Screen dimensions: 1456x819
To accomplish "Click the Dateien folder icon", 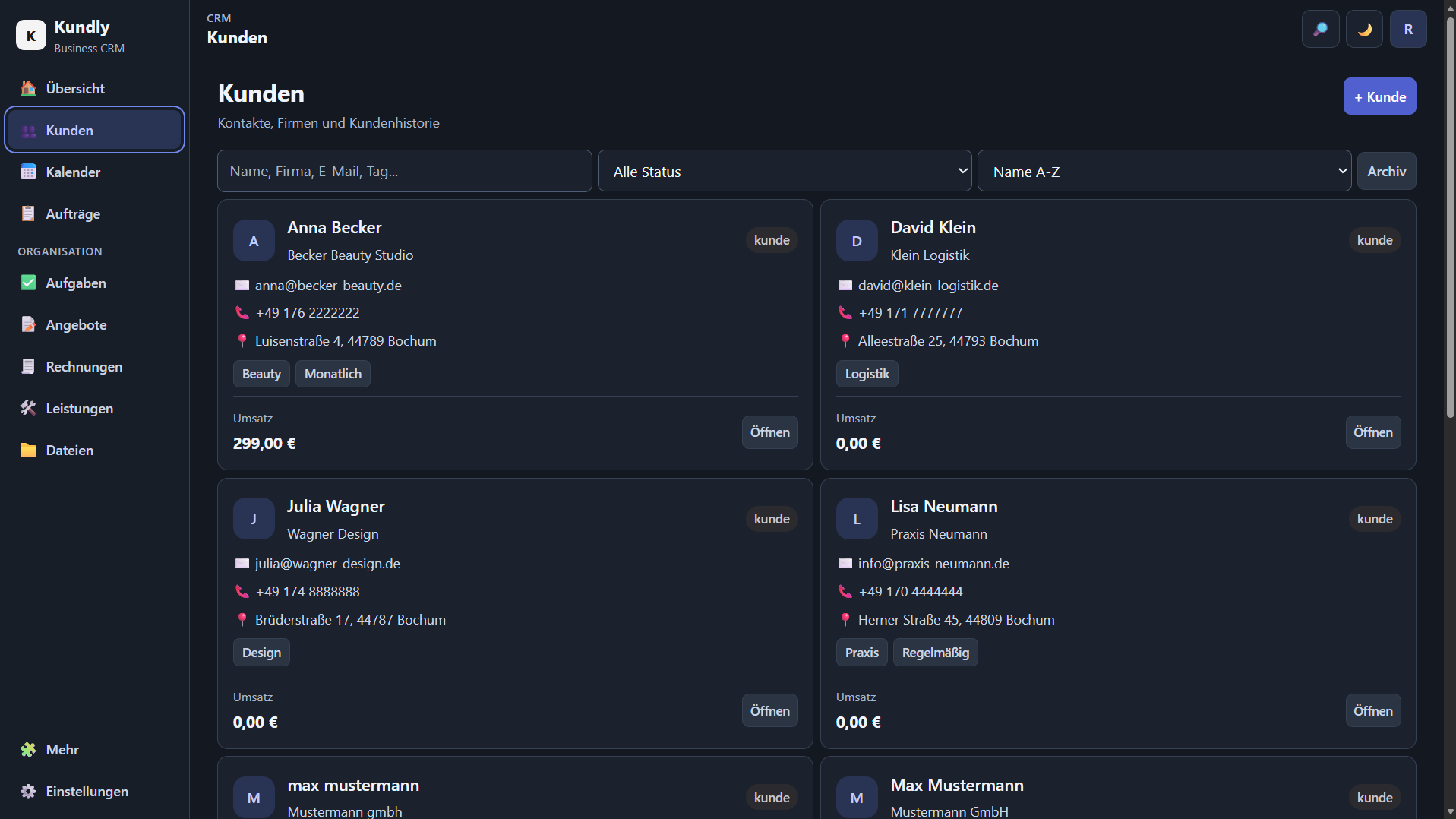I will click(28, 450).
